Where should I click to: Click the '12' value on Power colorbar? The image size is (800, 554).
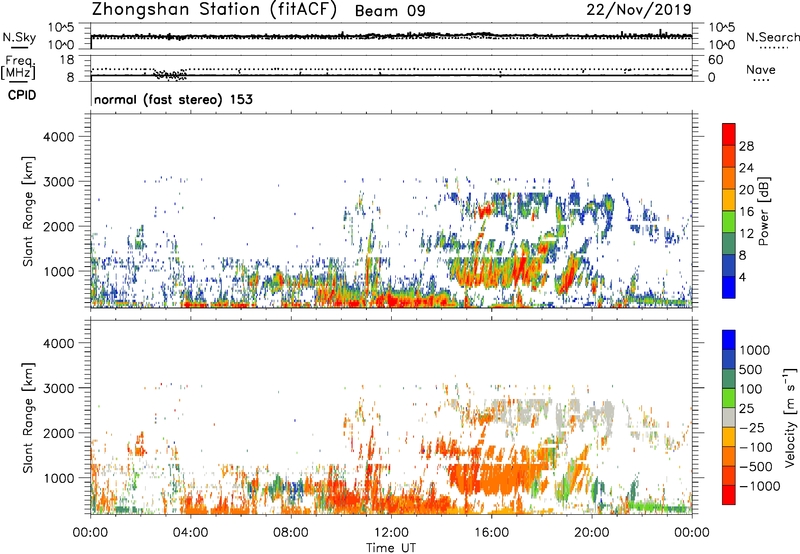point(746,234)
